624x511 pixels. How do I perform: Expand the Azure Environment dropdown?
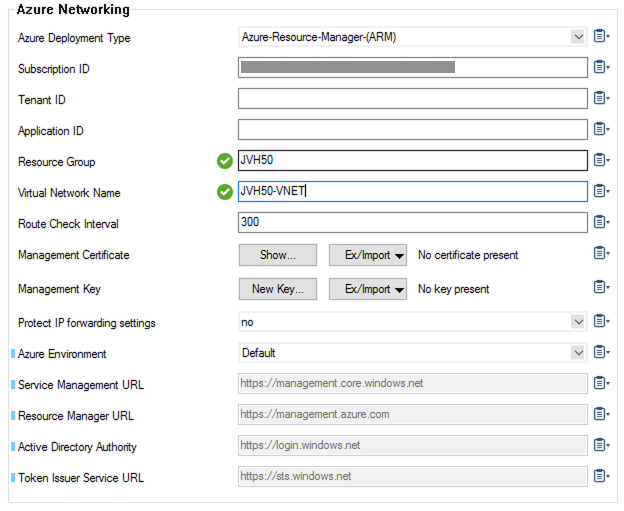(x=578, y=353)
